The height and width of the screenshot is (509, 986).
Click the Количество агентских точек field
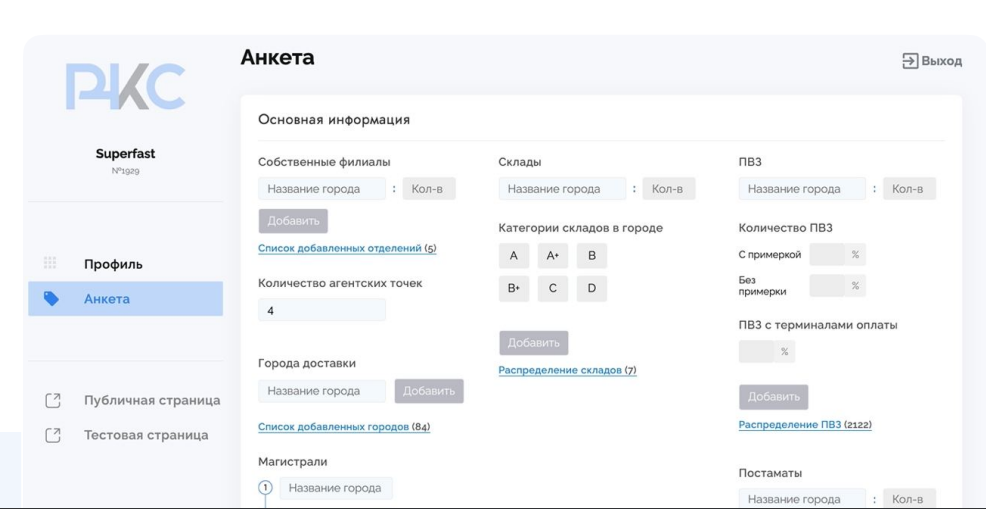(x=321, y=311)
